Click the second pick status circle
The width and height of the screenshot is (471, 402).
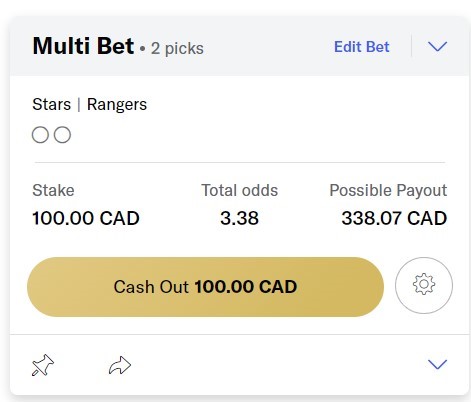pyautogui.click(x=62, y=135)
